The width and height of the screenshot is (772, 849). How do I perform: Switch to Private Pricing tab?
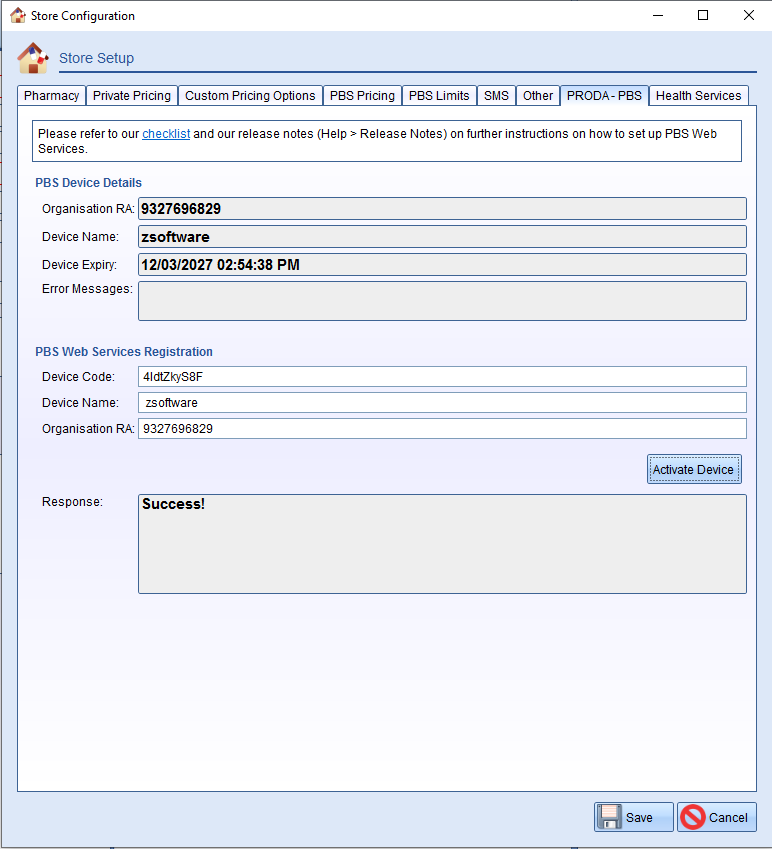132,96
